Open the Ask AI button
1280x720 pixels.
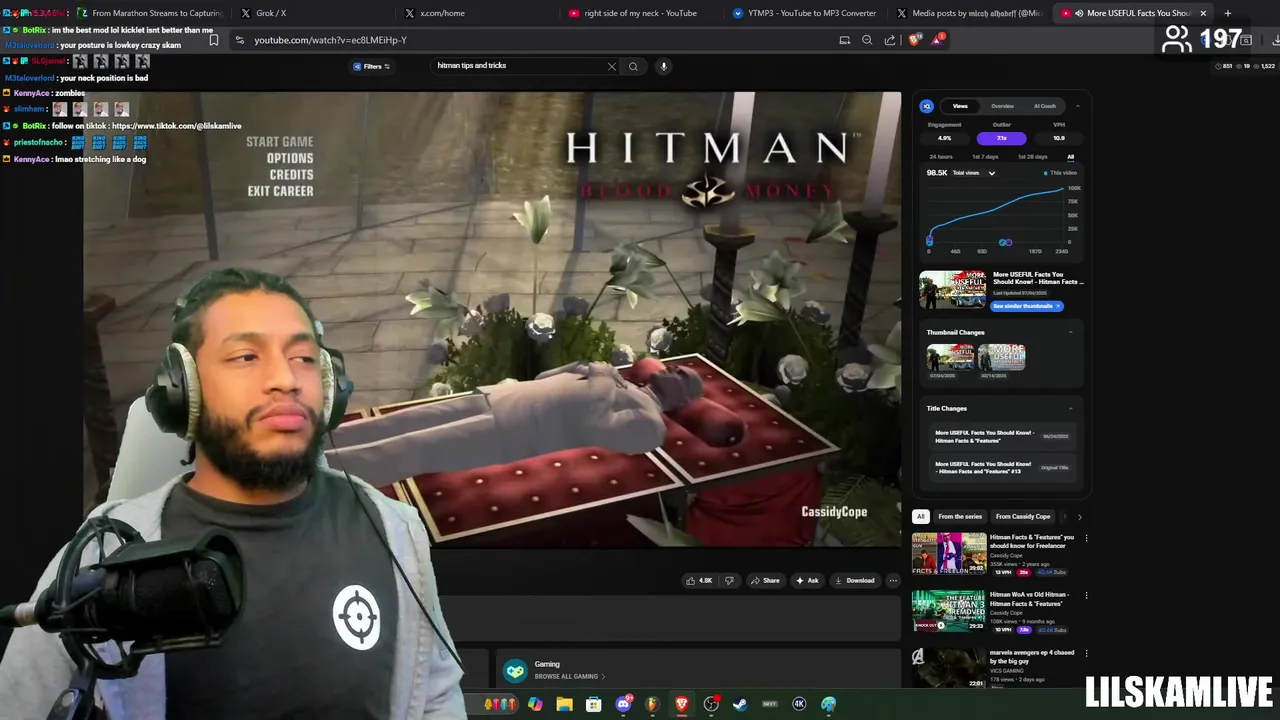807,580
